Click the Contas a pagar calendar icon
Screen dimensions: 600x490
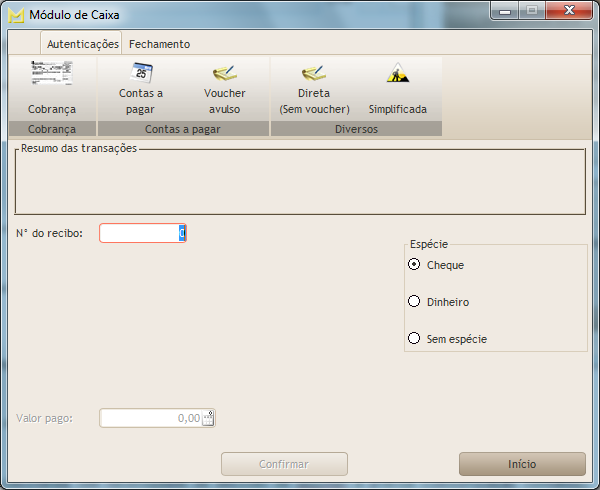click(x=141, y=75)
